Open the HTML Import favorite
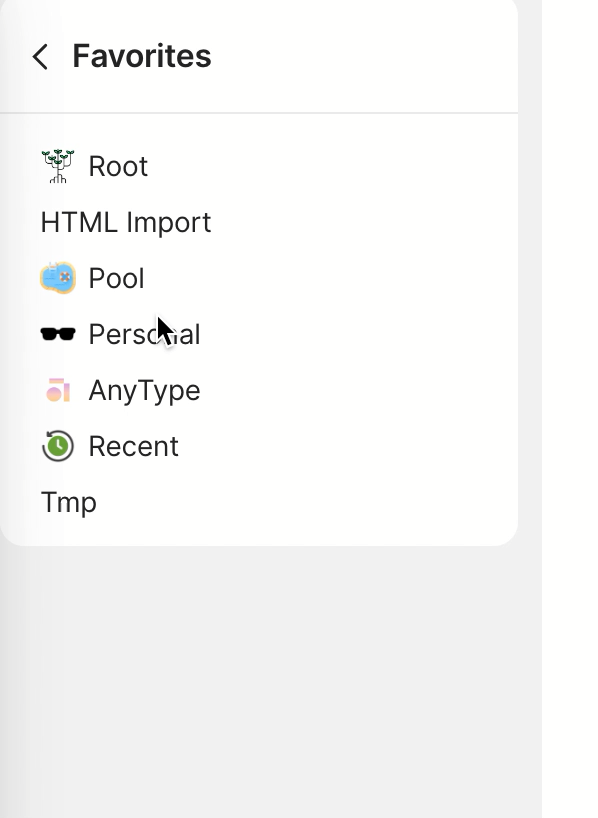The height and width of the screenshot is (818, 598). coord(125,222)
